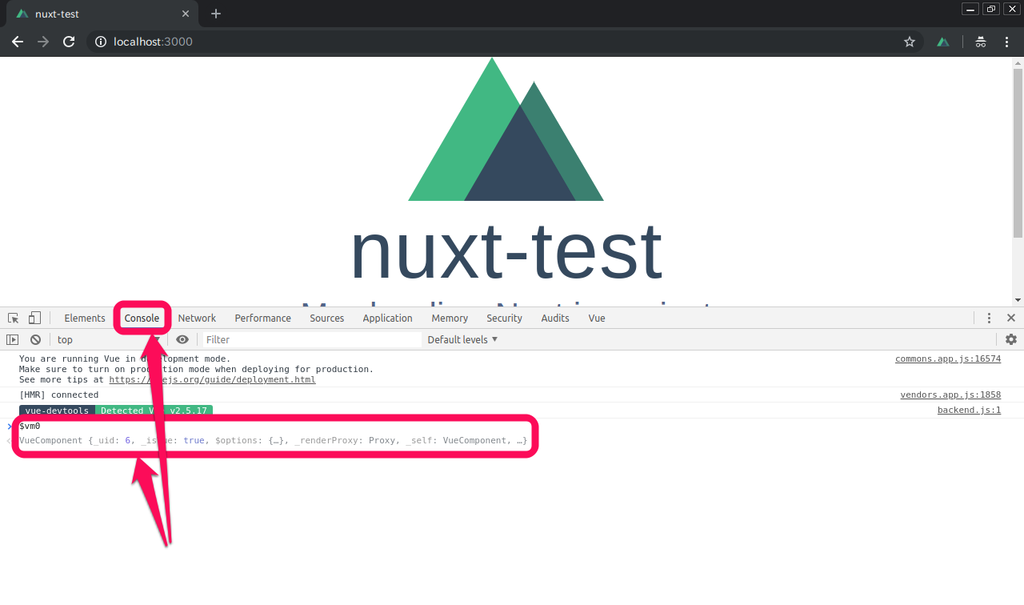This screenshot has width=1024, height=605.
Task: Click the page vertical scrollbar thumb
Action: [1017, 154]
